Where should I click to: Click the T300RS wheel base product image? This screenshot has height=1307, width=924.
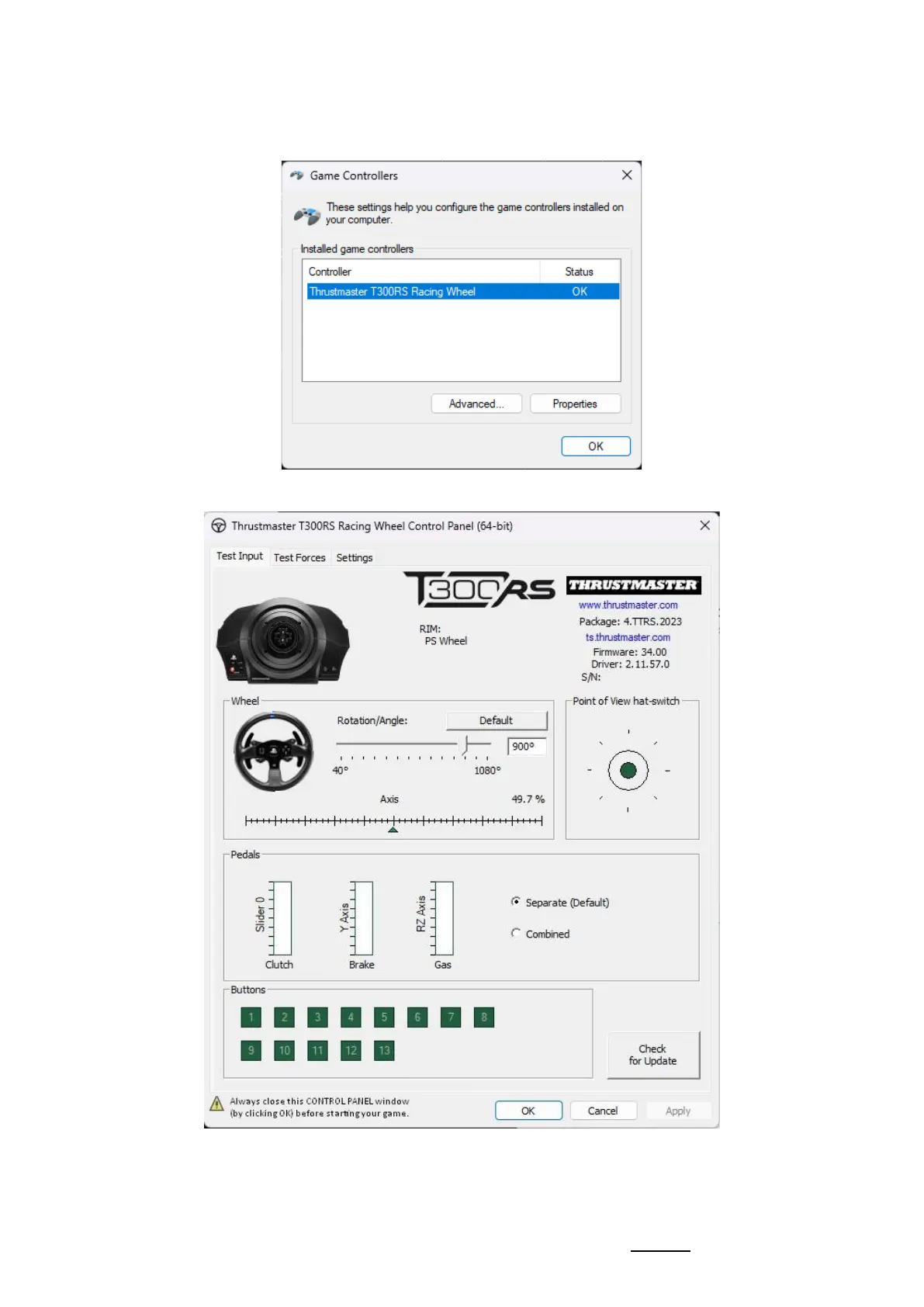(283, 640)
